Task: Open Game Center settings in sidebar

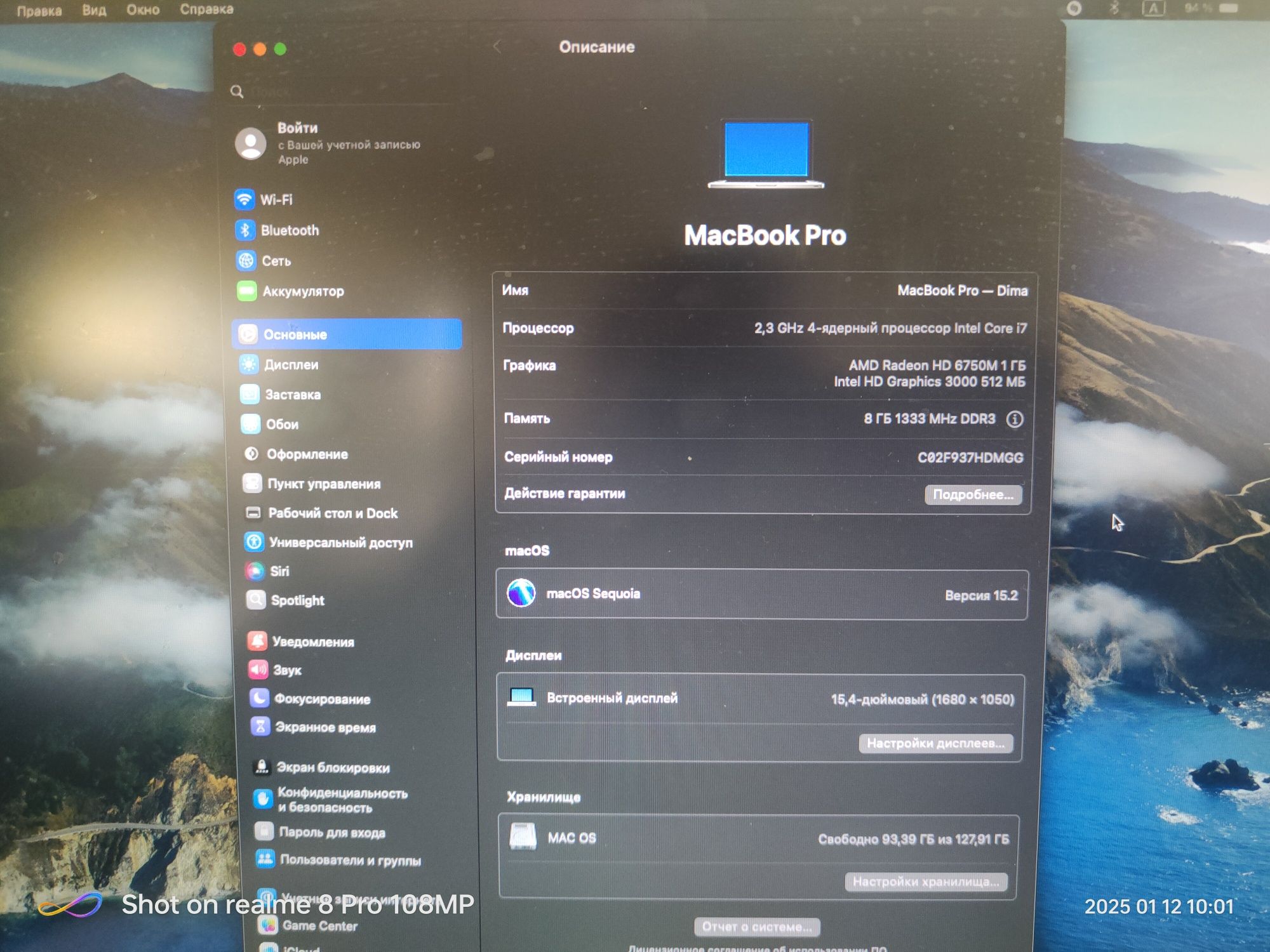Action: click(307, 925)
